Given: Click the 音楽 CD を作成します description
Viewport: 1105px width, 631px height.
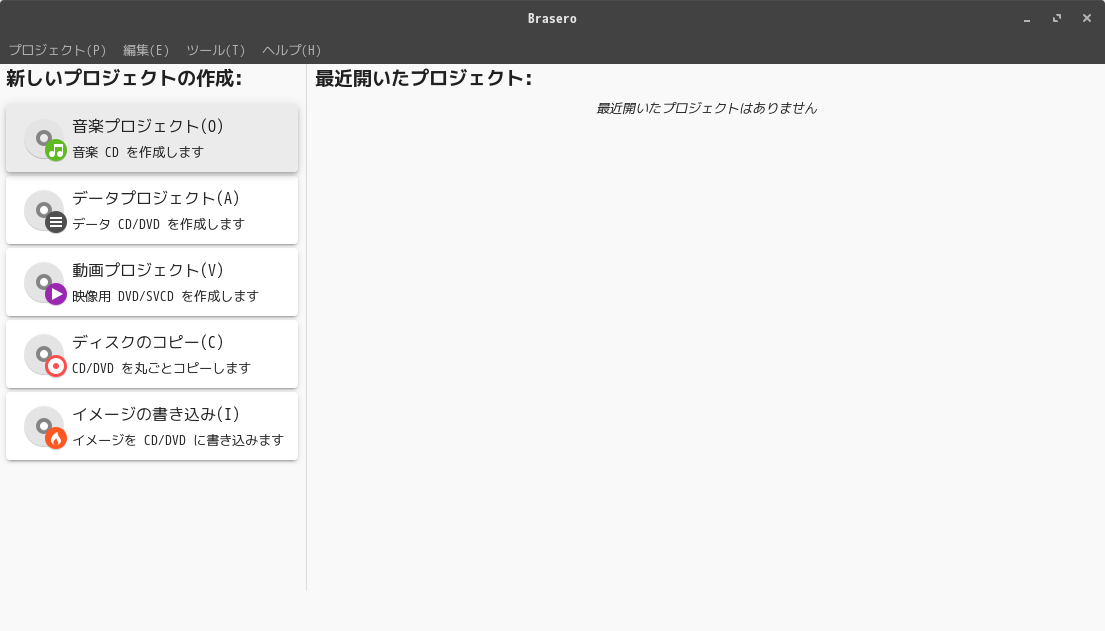Looking at the screenshot, I should (x=138, y=152).
